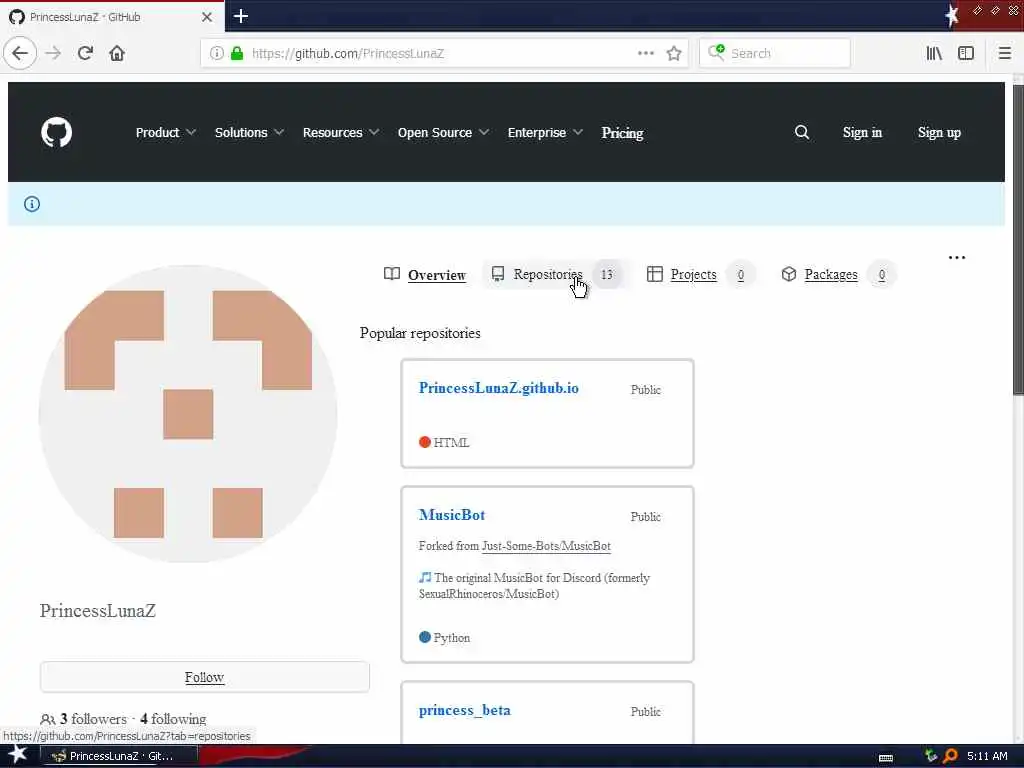Click the URL address bar field

pyautogui.click(x=442, y=54)
